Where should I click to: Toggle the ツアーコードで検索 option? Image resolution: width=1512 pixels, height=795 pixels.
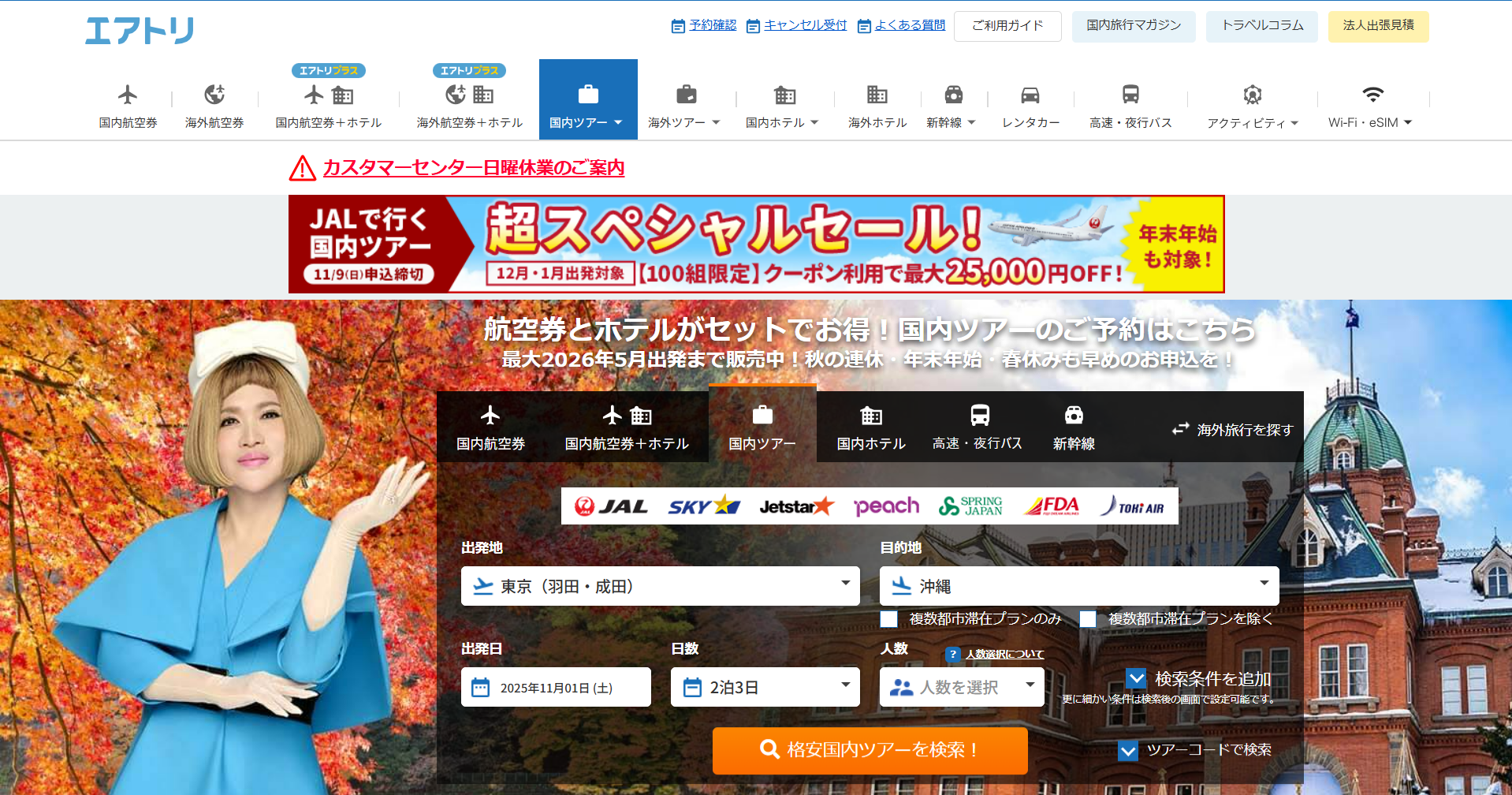[x=1128, y=750]
